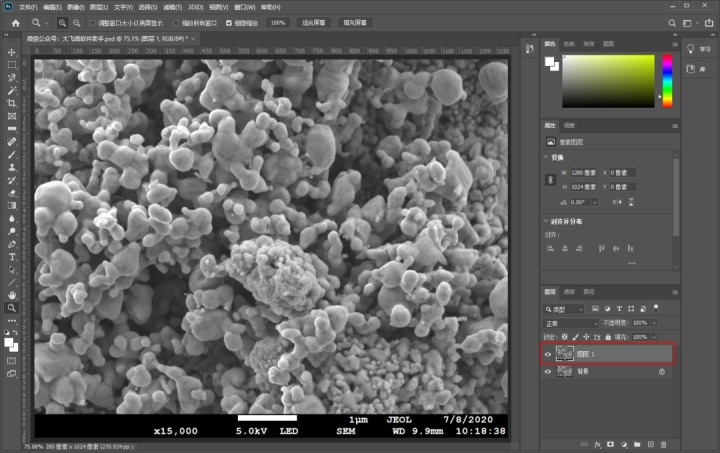
Task: Select the Crop tool
Action: coord(12,103)
